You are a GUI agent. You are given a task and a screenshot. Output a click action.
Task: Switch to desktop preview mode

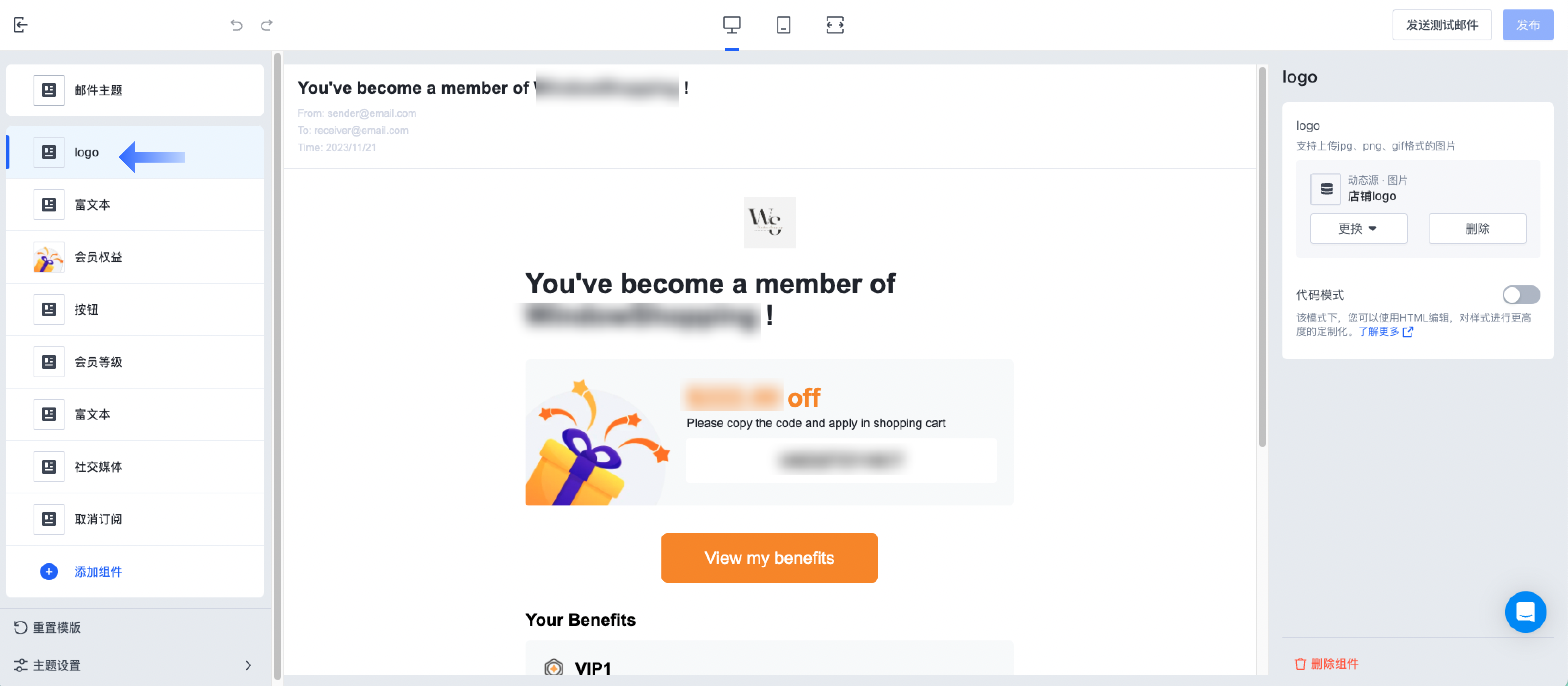tap(732, 25)
